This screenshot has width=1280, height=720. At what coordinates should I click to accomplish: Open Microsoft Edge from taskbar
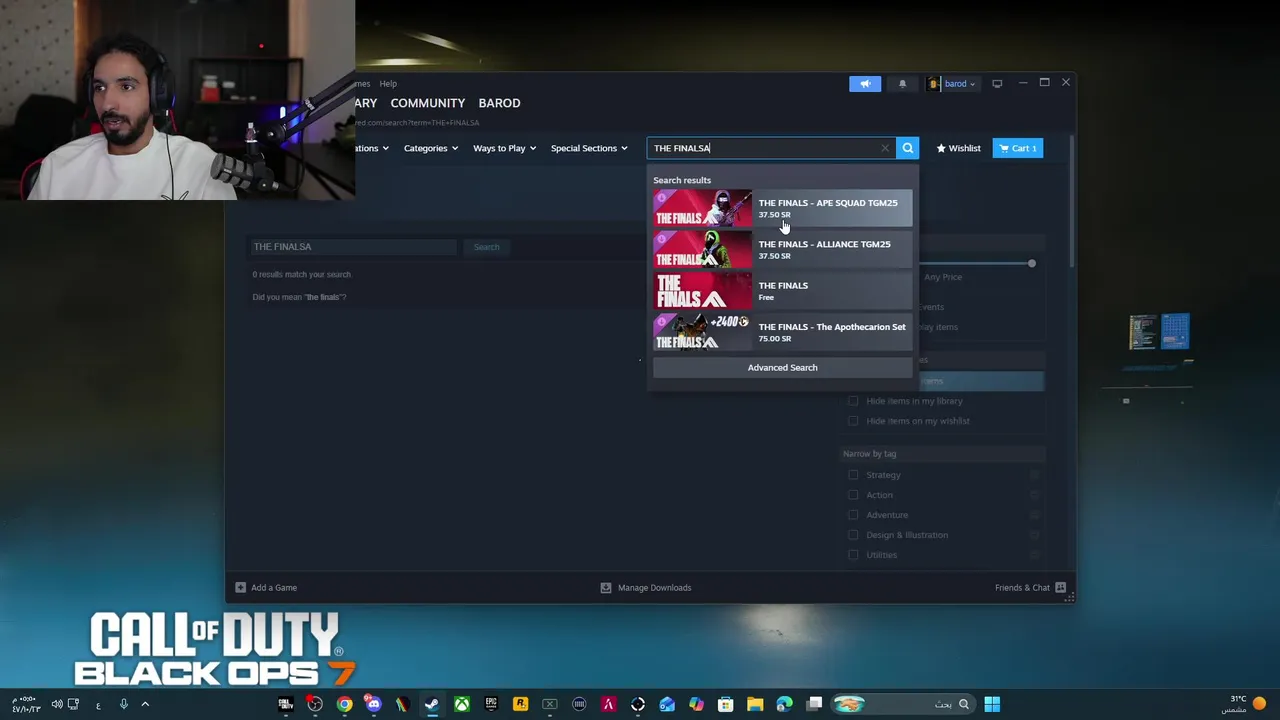(x=785, y=704)
